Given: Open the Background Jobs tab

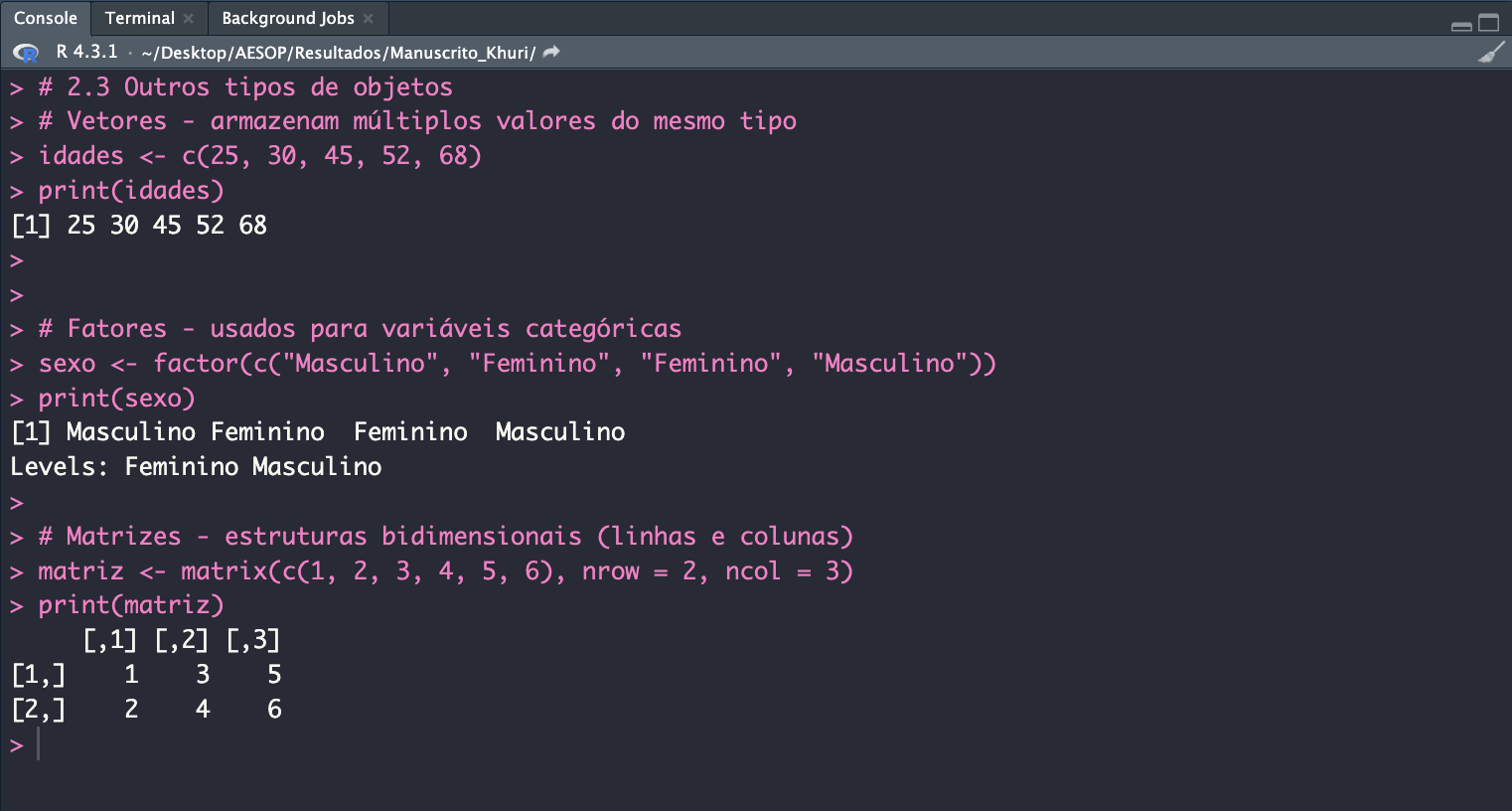Looking at the screenshot, I should (287, 19).
